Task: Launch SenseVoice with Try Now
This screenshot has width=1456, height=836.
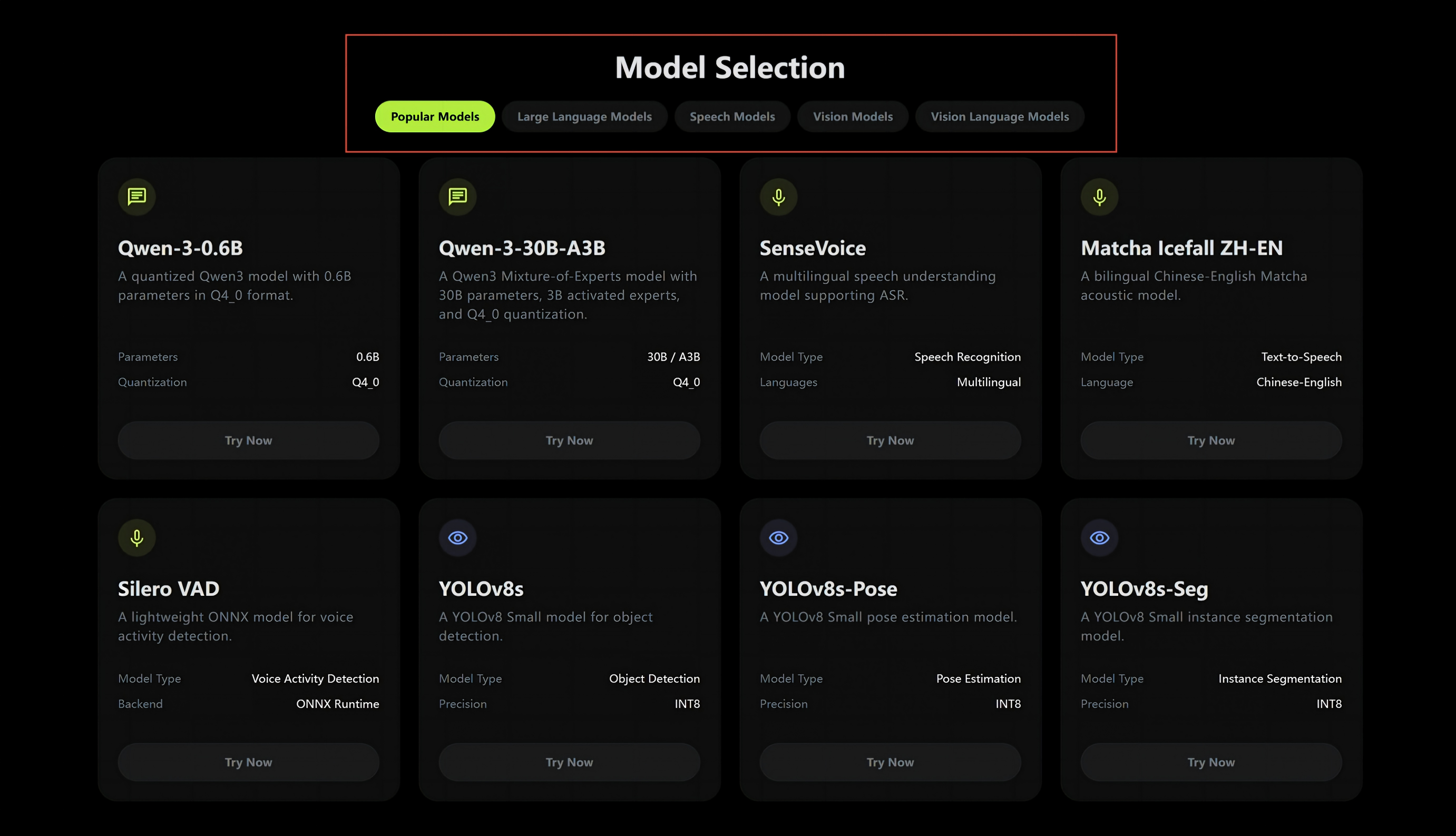Action: click(890, 440)
